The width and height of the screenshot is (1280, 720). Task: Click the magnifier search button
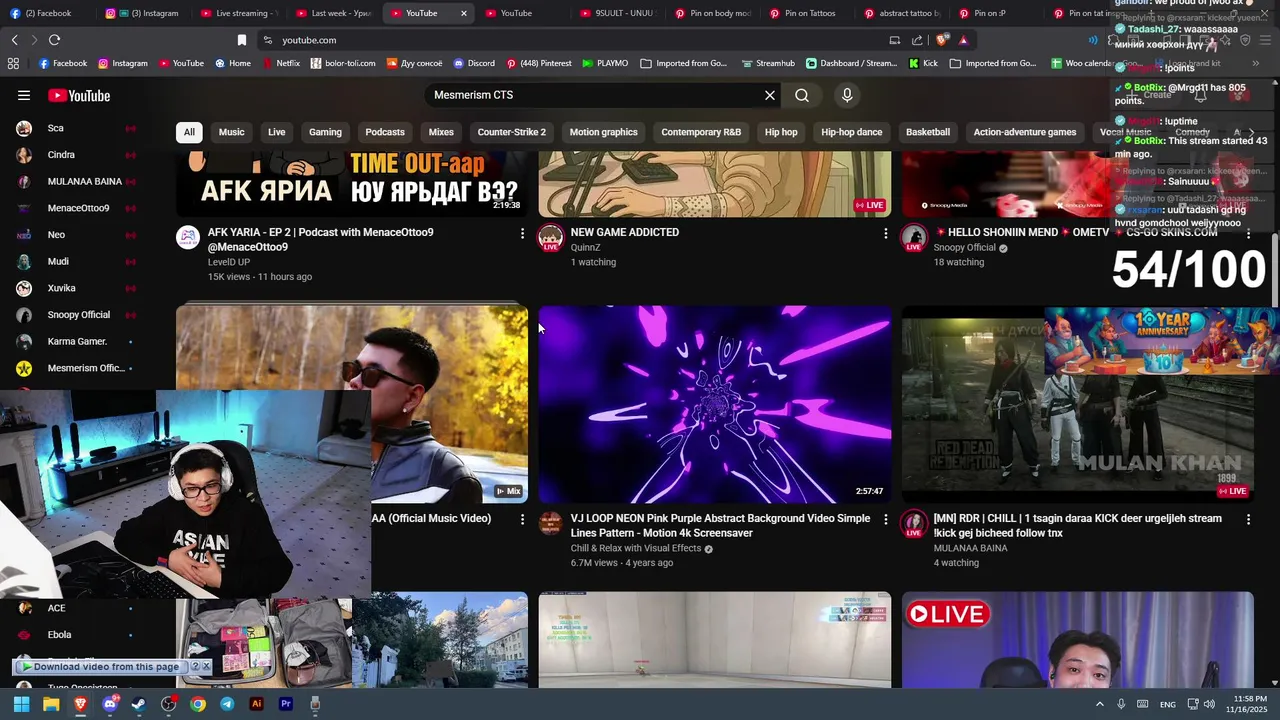pyautogui.click(x=802, y=95)
